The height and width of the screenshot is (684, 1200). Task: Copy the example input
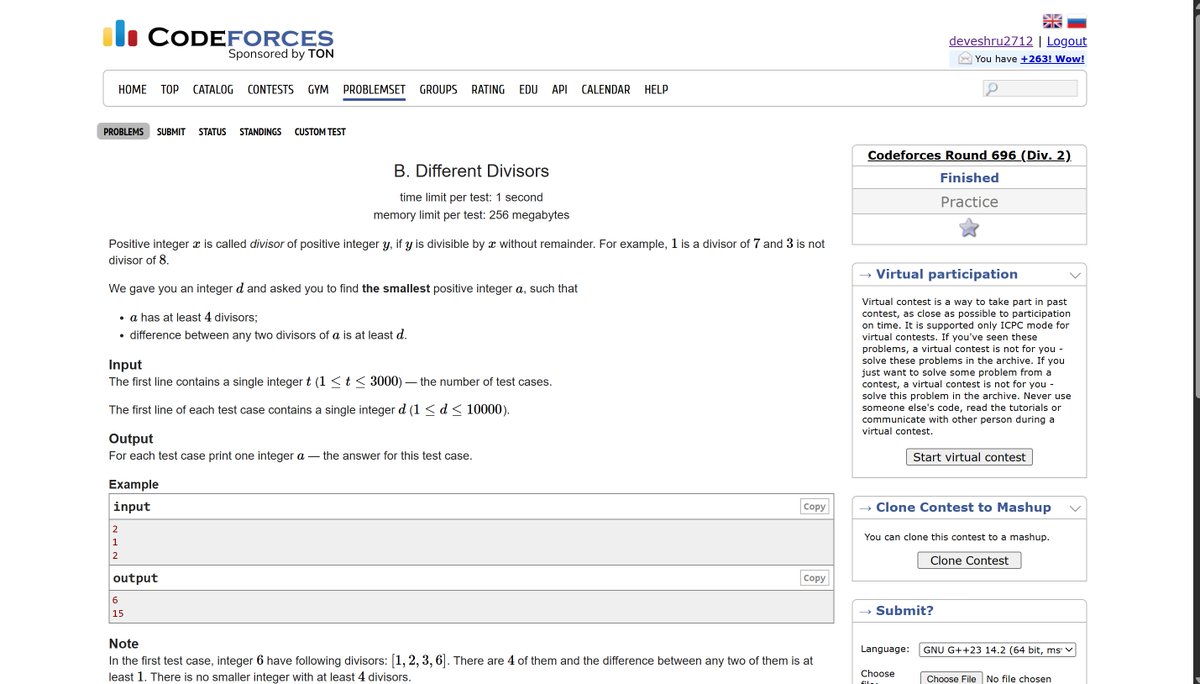click(815, 507)
